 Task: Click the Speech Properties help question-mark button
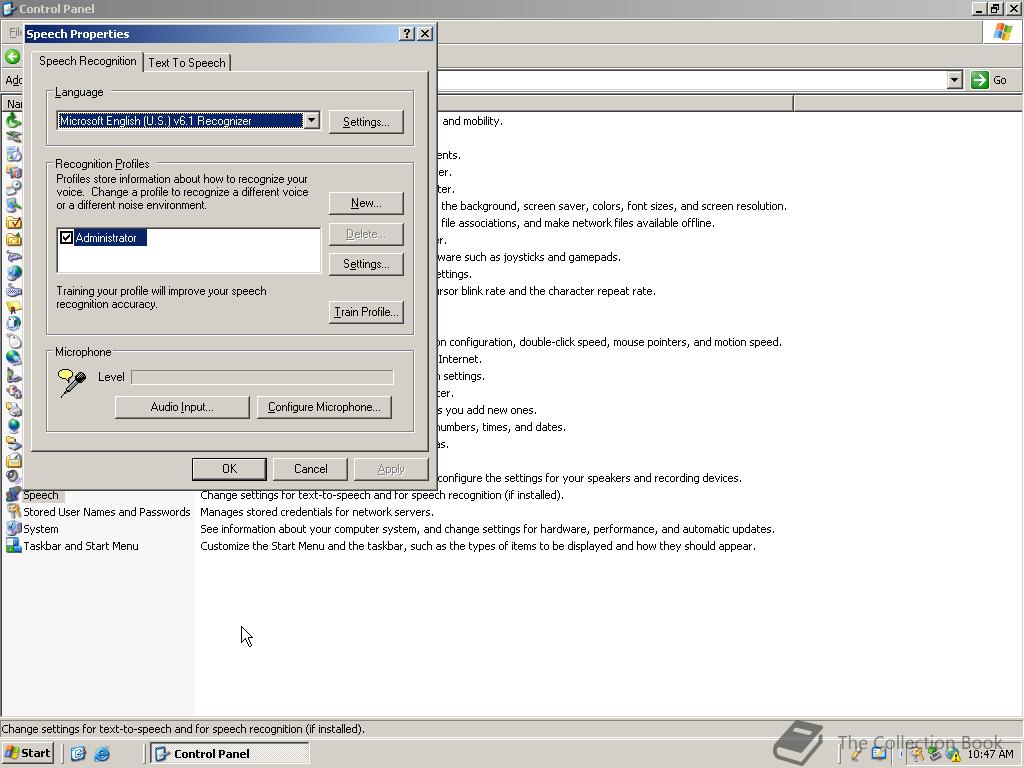(x=407, y=33)
